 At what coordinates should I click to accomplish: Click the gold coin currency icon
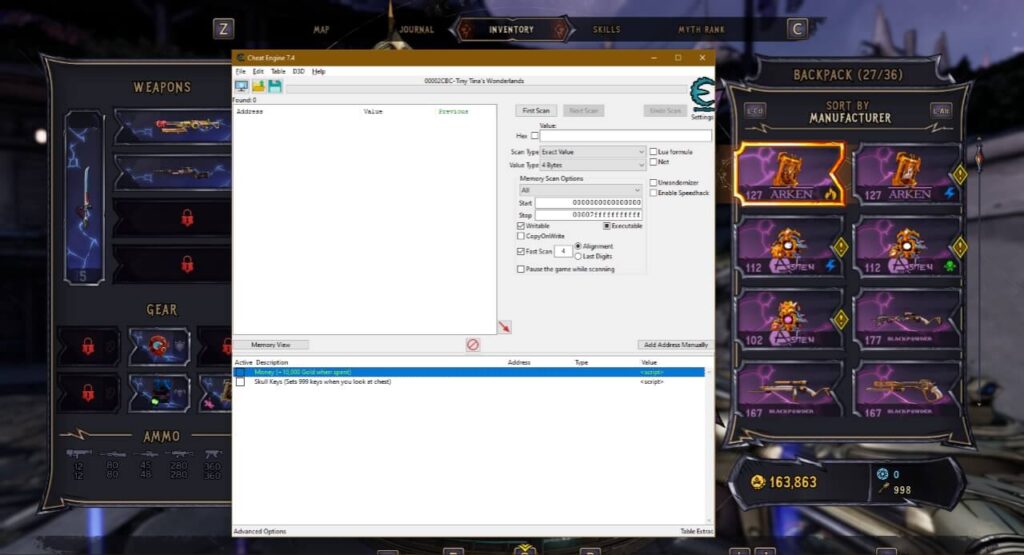[758, 482]
